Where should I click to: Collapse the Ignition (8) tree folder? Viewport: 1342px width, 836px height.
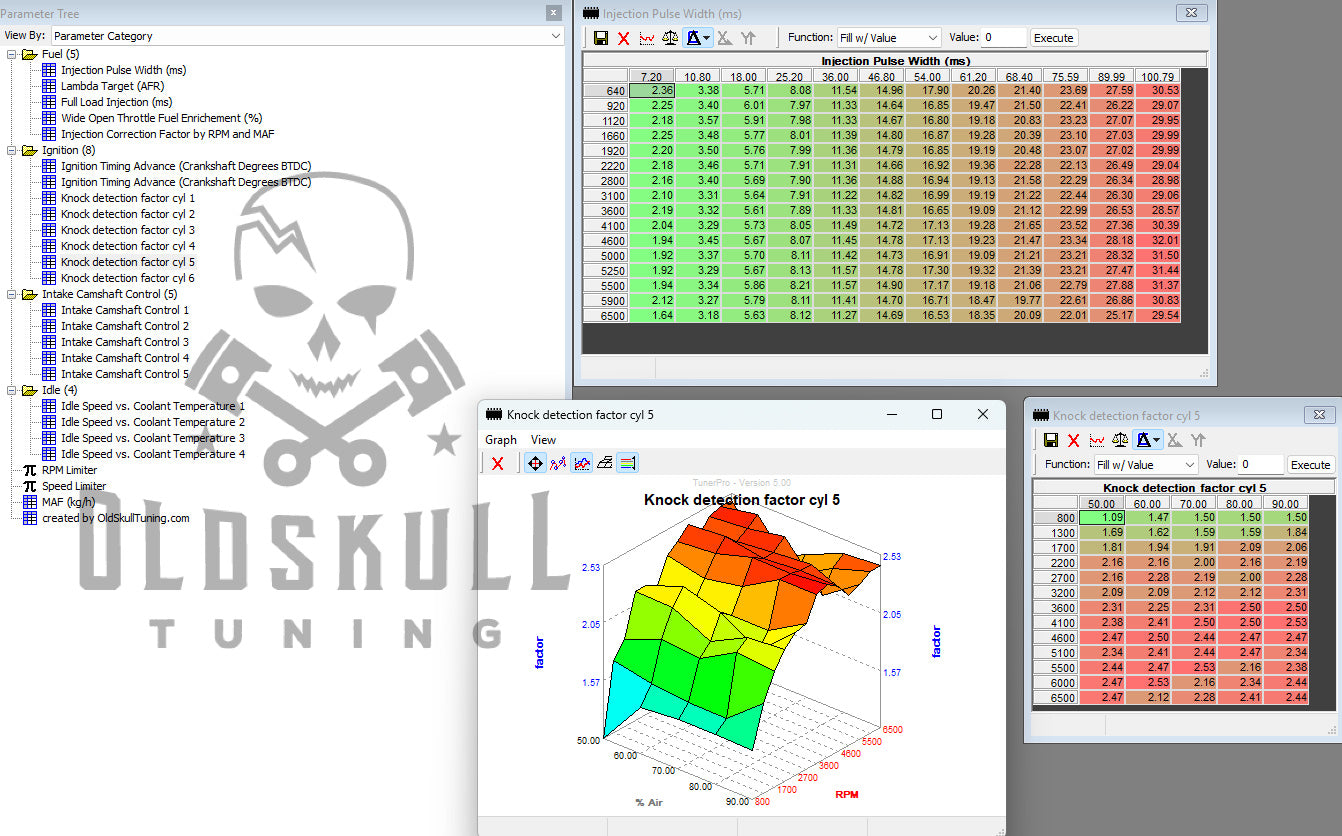pyautogui.click(x=11, y=150)
